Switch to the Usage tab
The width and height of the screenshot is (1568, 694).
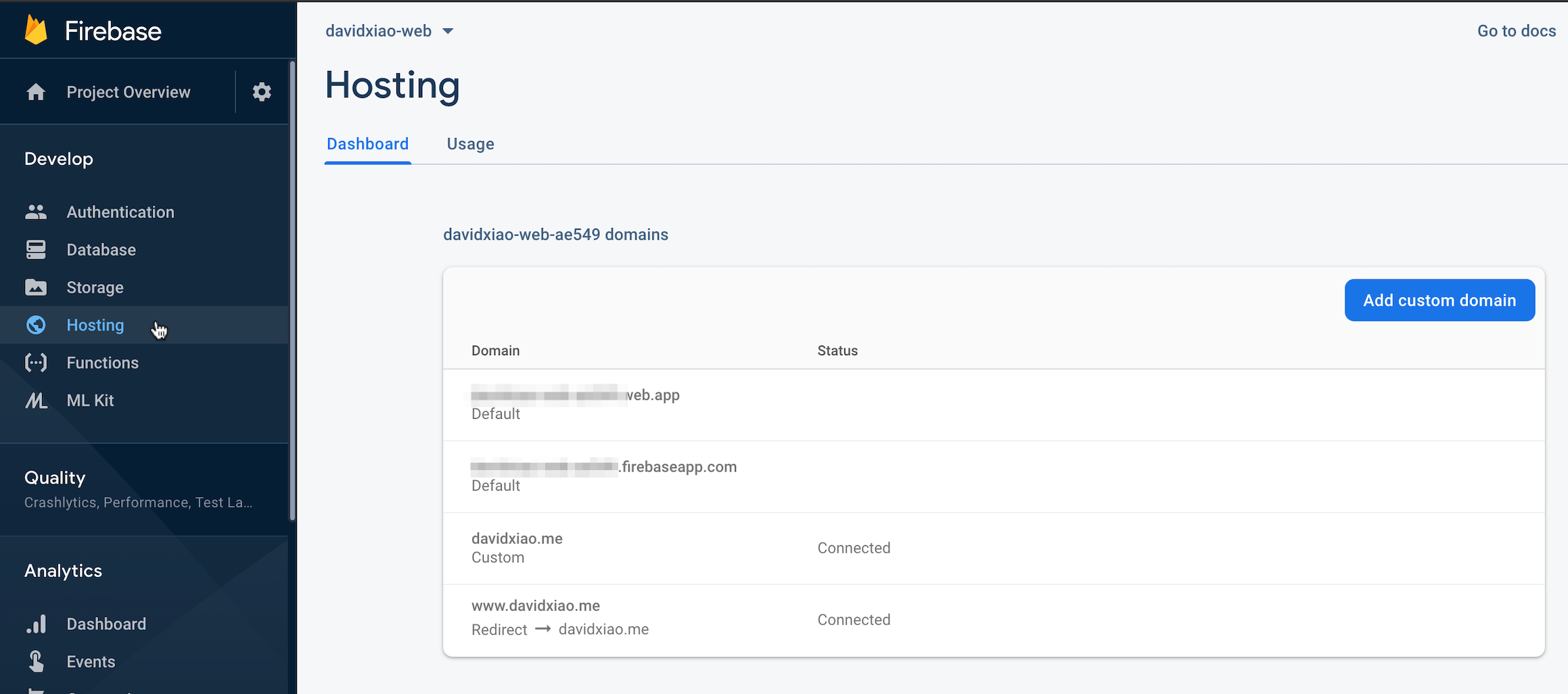tap(471, 144)
